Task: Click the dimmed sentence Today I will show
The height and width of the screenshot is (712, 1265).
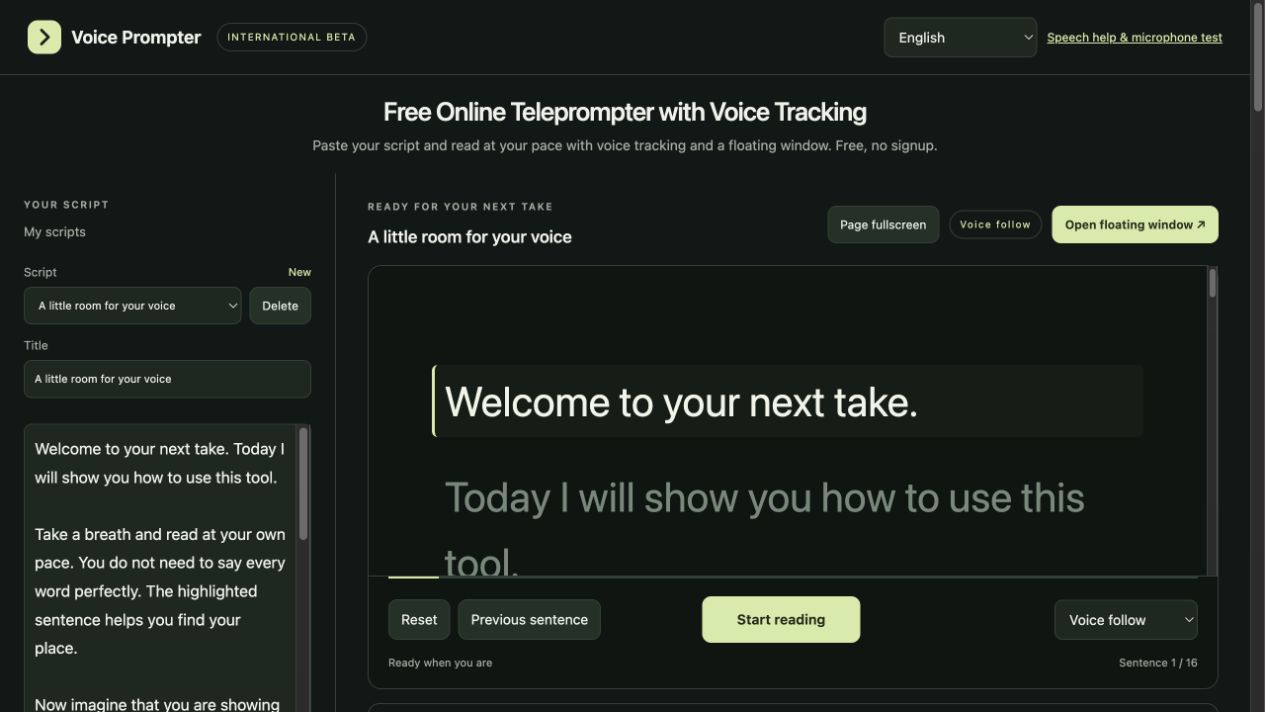Action: coord(764,528)
